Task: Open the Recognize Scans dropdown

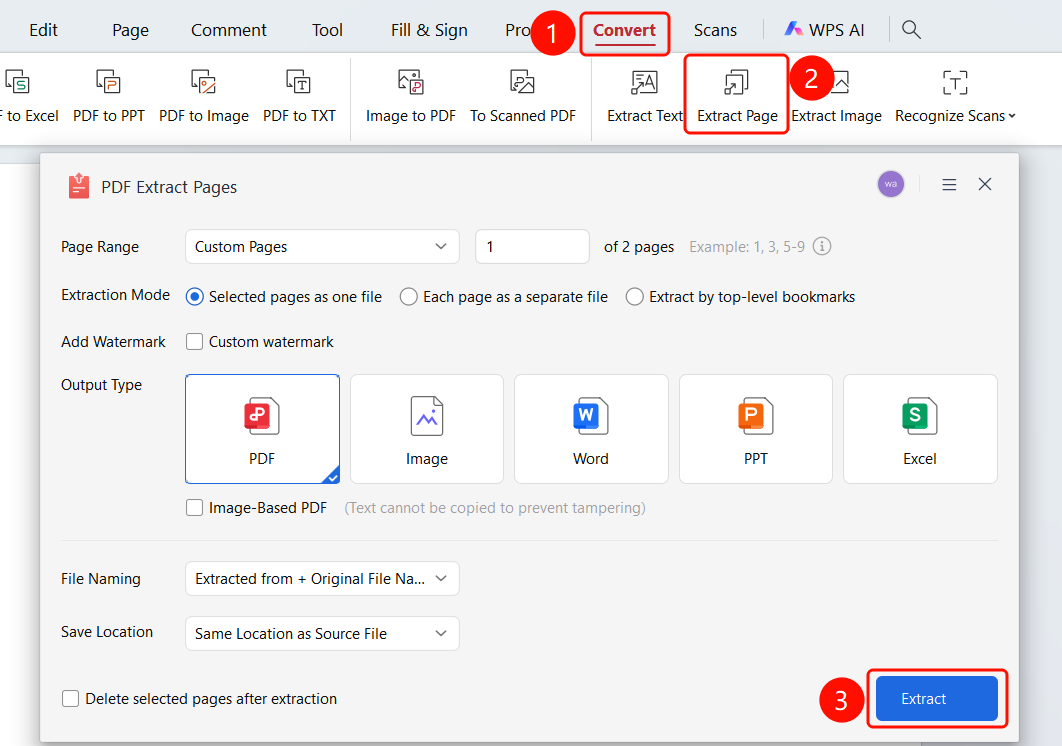Action: click(x=955, y=96)
